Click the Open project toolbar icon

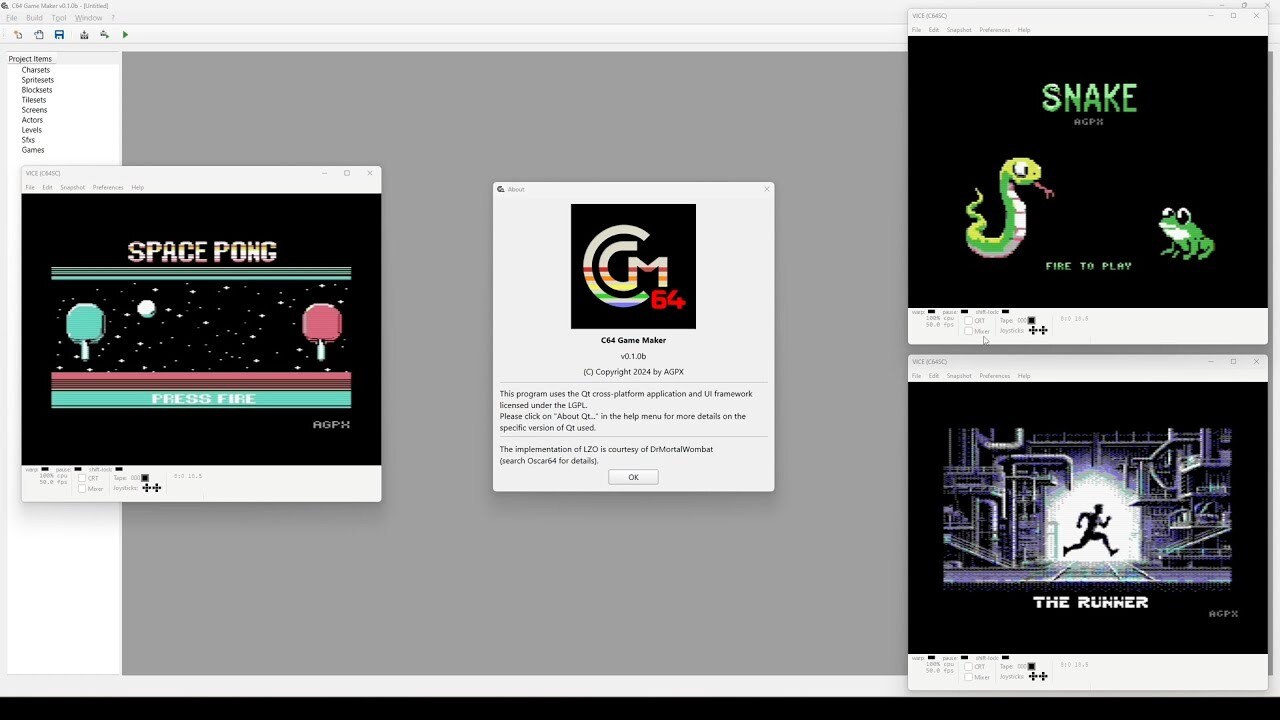pos(39,35)
